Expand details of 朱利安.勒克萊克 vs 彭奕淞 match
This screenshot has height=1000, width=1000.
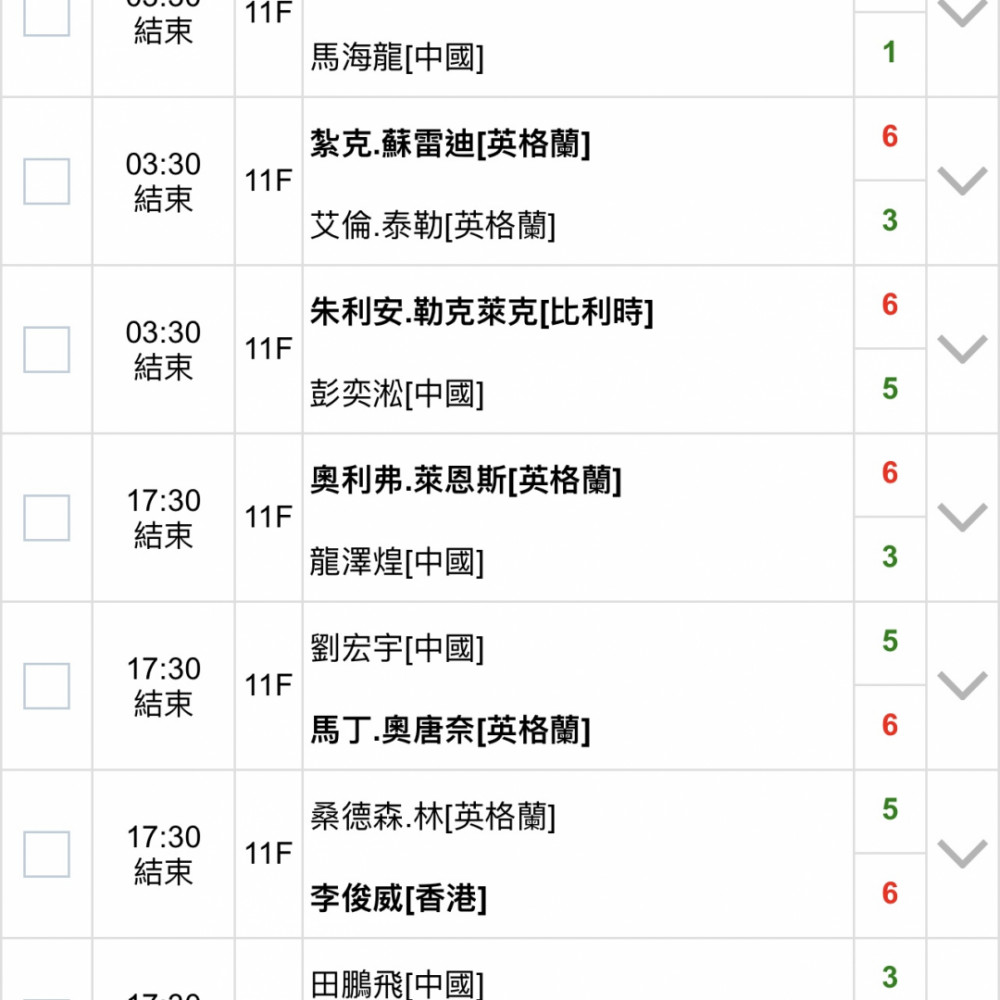click(962, 349)
